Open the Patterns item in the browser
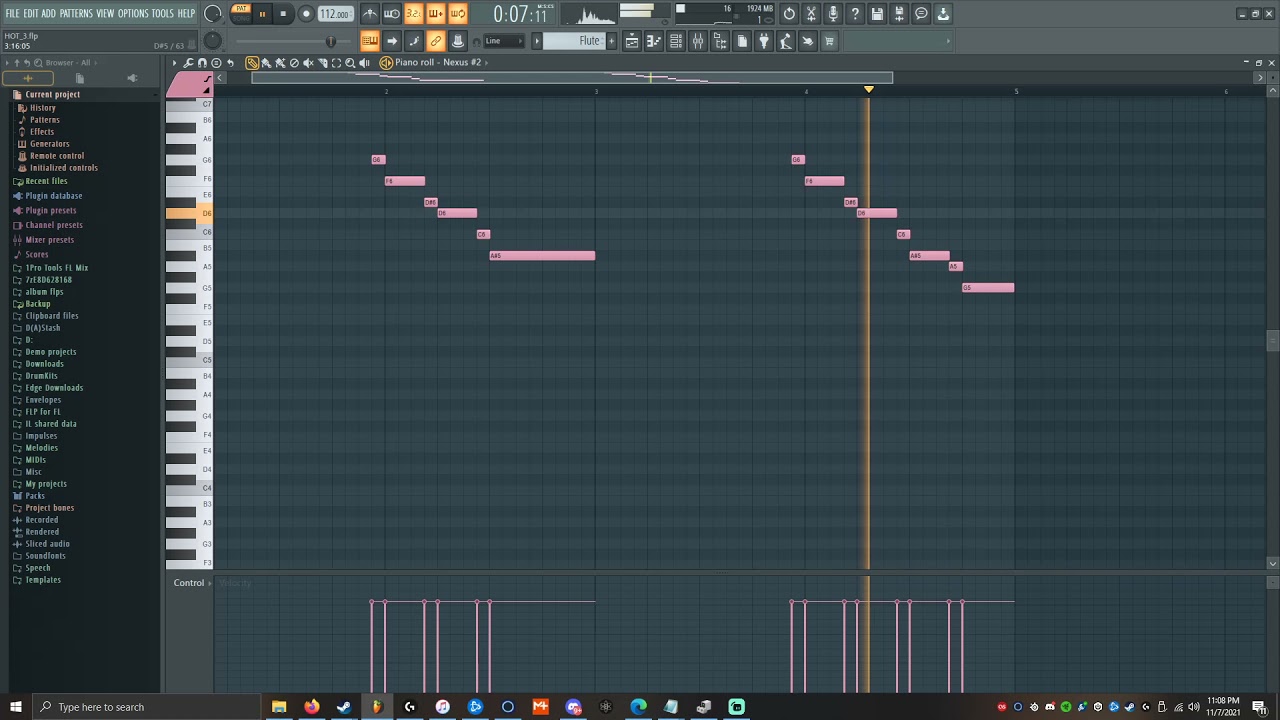Viewport: 1280px width, 720px height. 44,120
